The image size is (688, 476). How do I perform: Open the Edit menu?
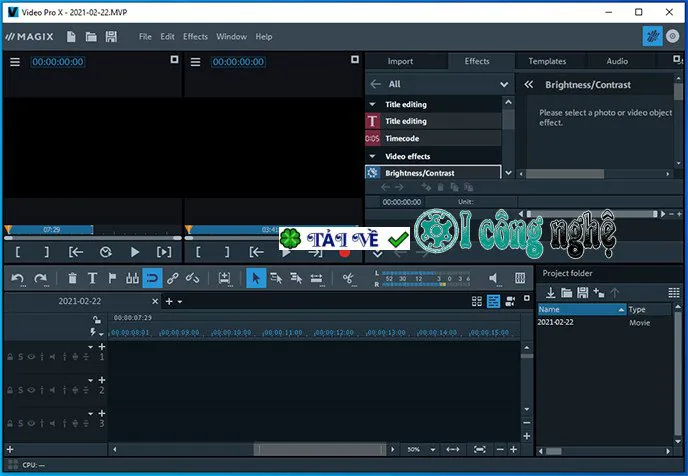(x=167, y=37)
